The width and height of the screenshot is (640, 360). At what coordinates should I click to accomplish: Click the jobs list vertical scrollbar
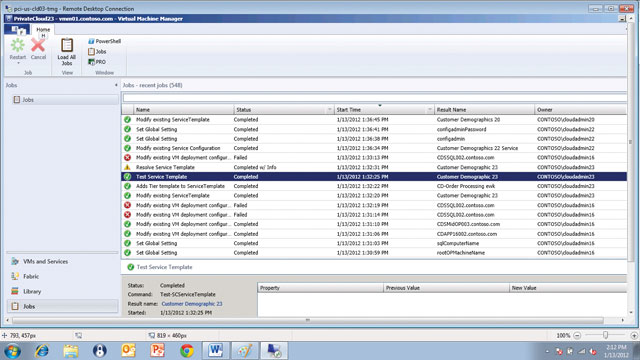coord(630,142)
